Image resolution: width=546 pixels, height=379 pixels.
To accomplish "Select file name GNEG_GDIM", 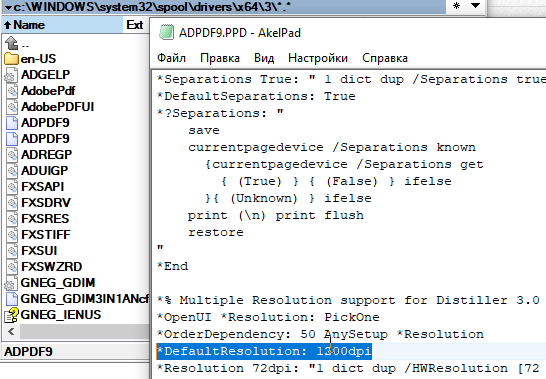I will click(x=57, y=283).
